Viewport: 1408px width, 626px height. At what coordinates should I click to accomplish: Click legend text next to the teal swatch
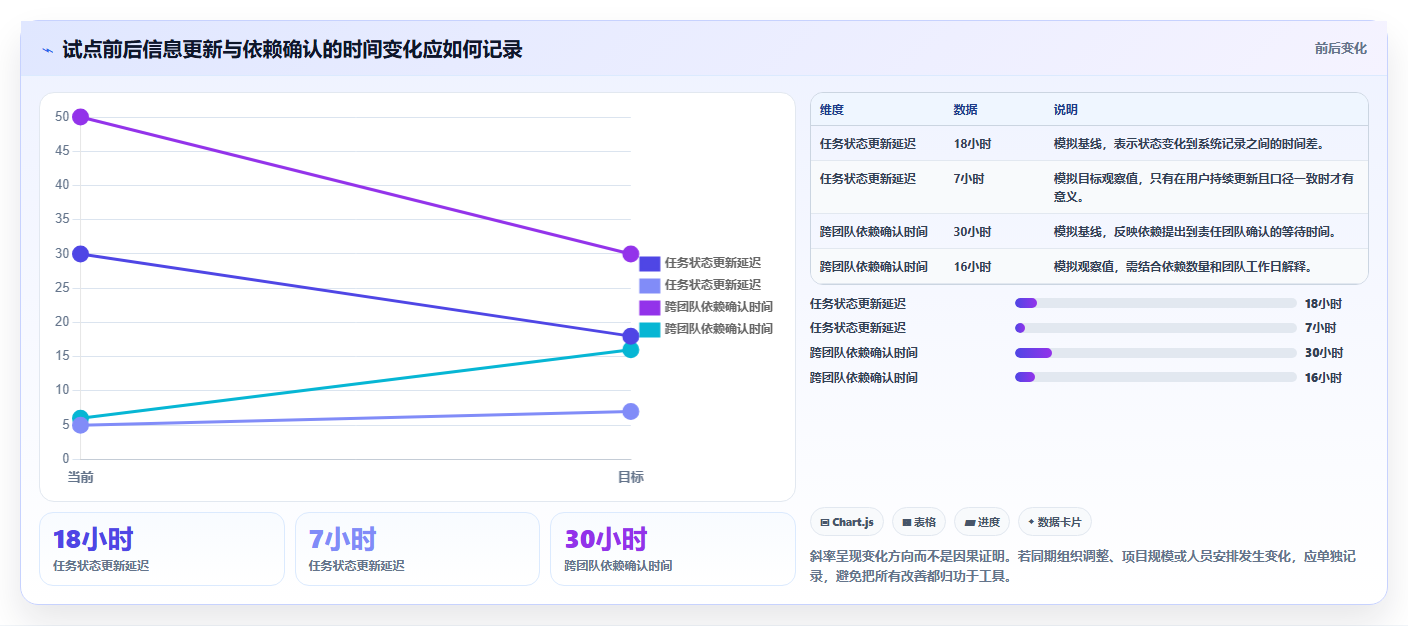point(719,329)
